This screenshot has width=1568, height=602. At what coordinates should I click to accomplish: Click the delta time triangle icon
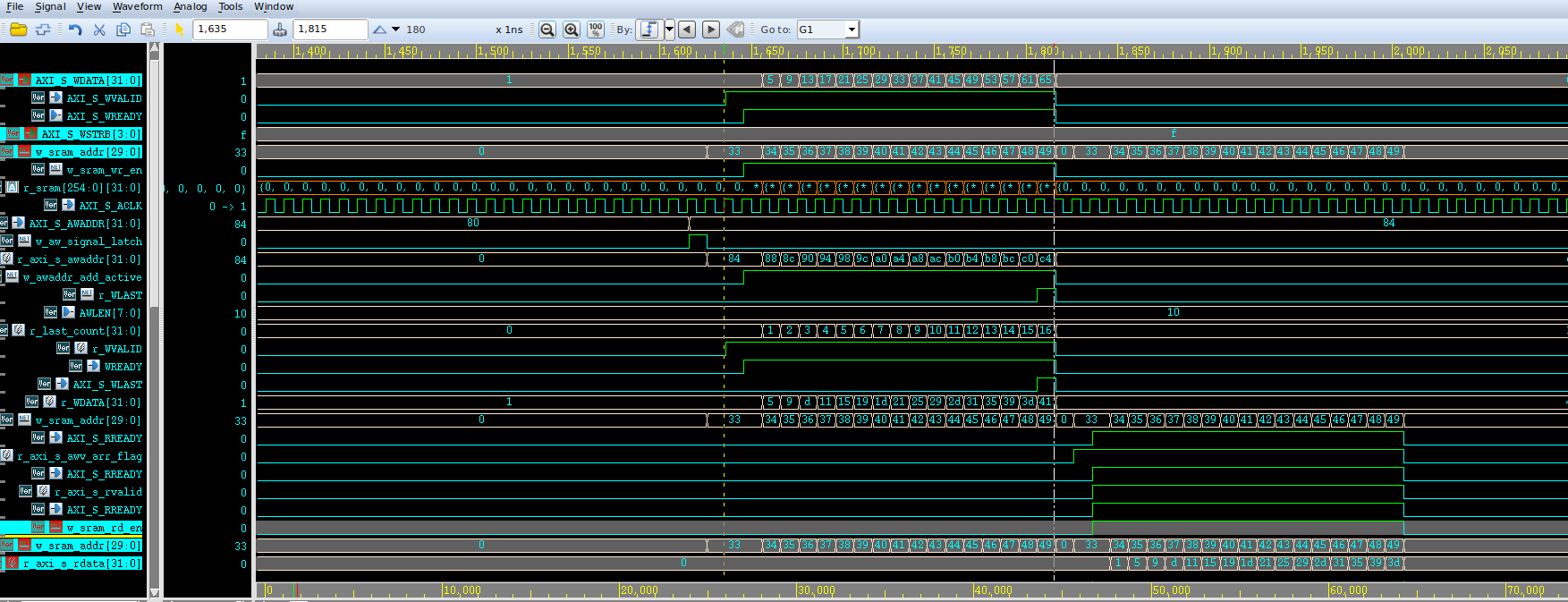tap(380, 30)
